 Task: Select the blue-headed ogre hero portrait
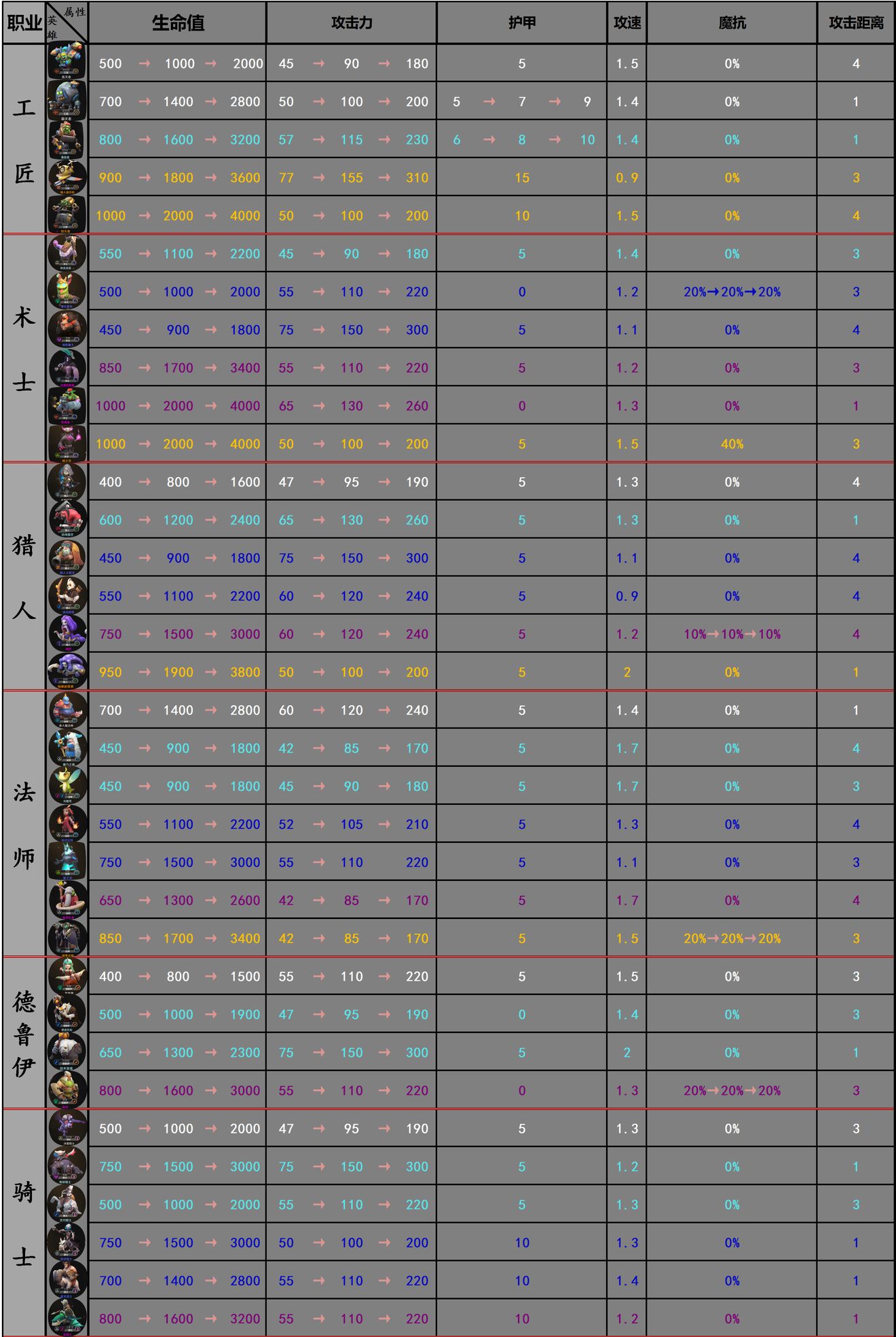click(67, 709)
